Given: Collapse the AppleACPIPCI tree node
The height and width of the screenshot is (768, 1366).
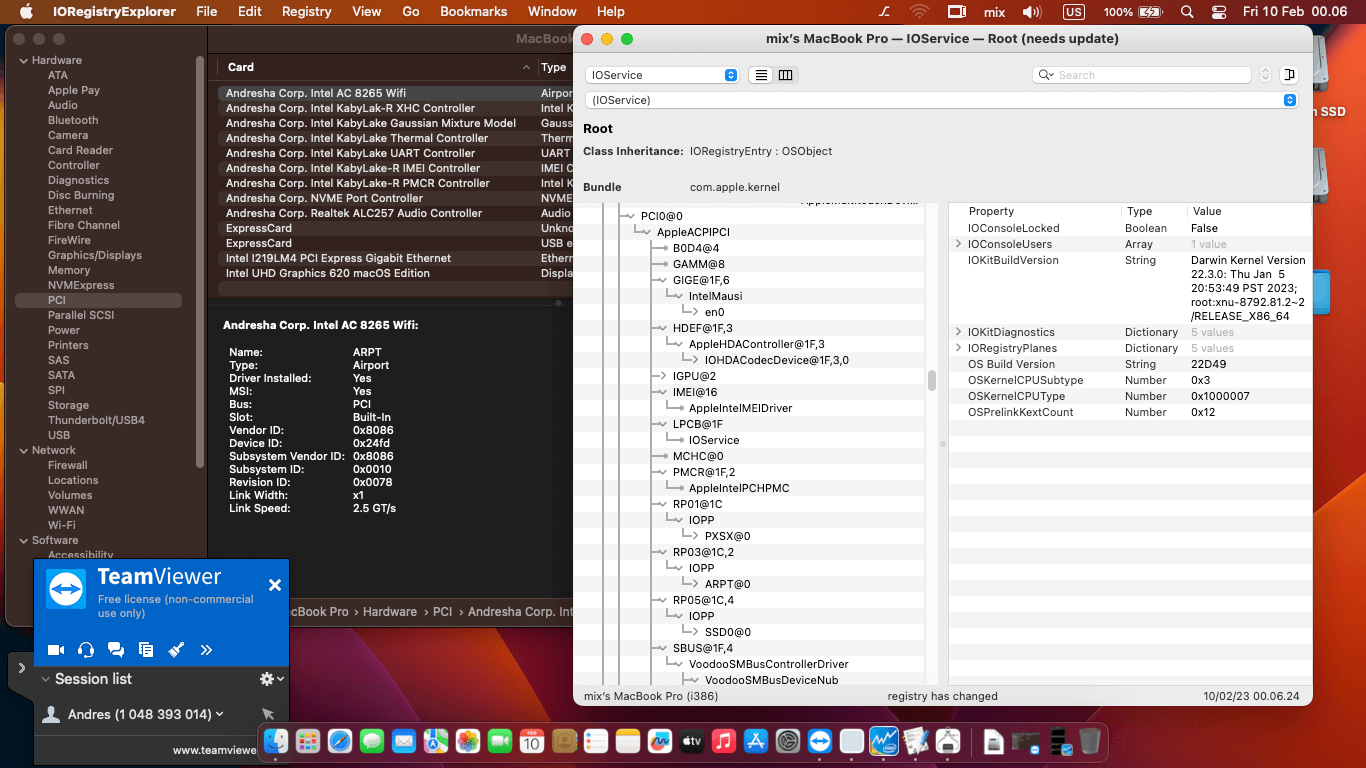Looking at the screenshot, I should click(644, 232).
